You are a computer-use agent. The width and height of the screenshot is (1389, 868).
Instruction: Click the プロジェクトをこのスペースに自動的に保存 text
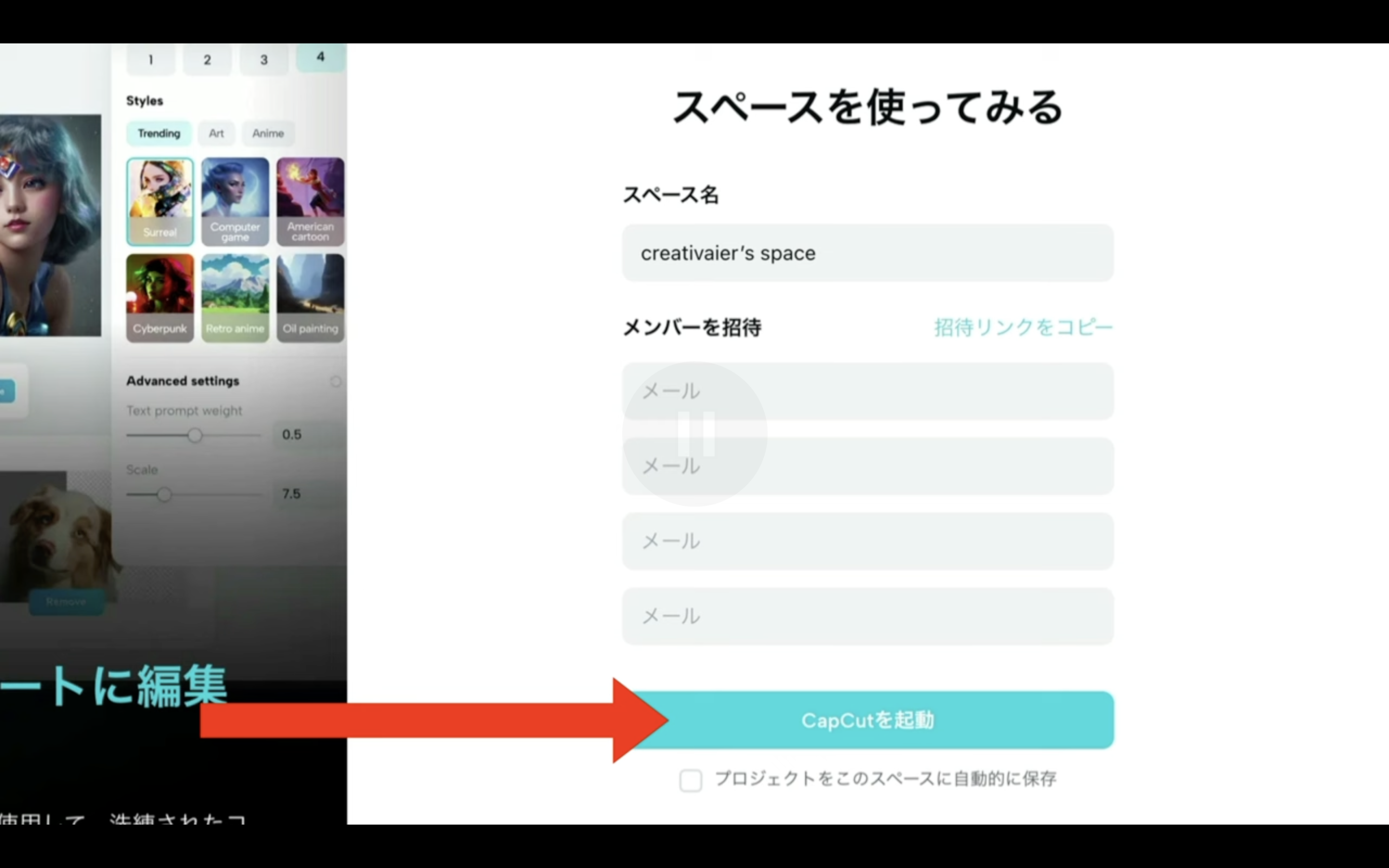coord(885,779)
